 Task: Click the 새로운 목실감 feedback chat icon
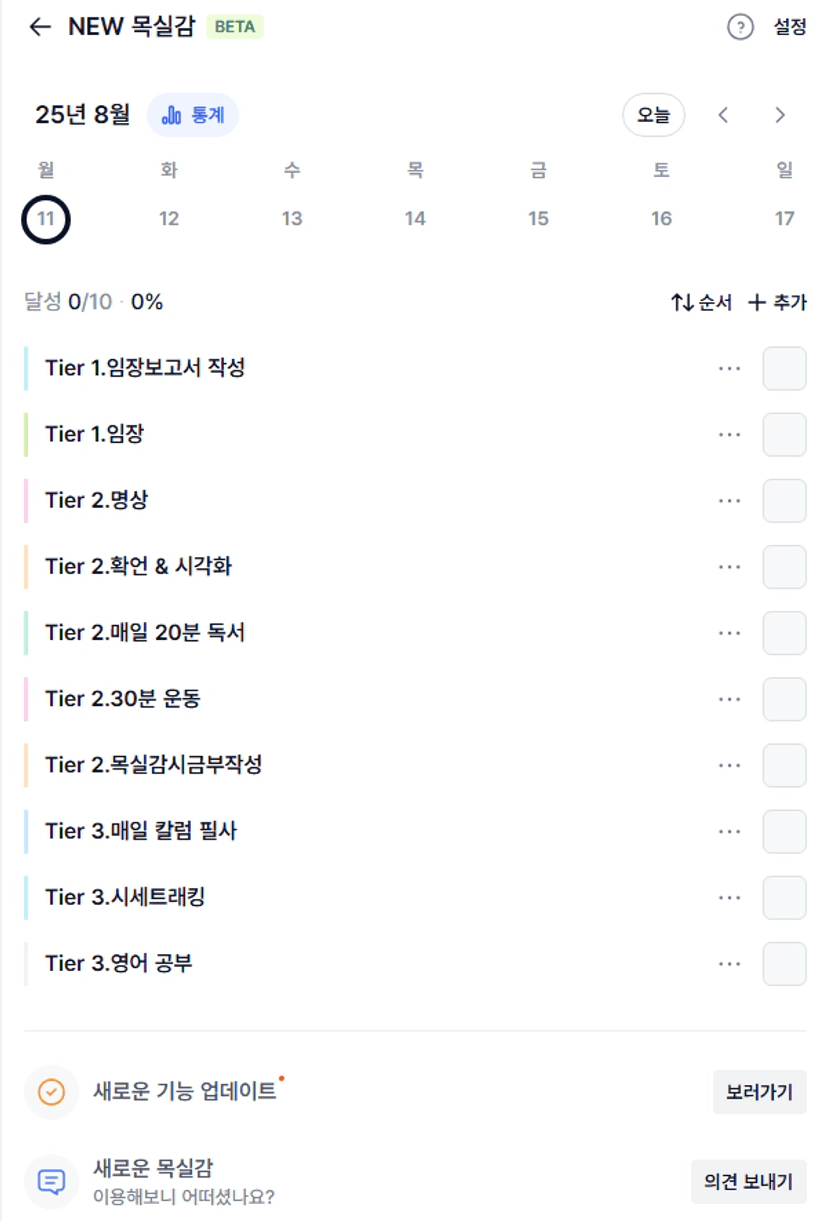click(x=51, y=1182)
